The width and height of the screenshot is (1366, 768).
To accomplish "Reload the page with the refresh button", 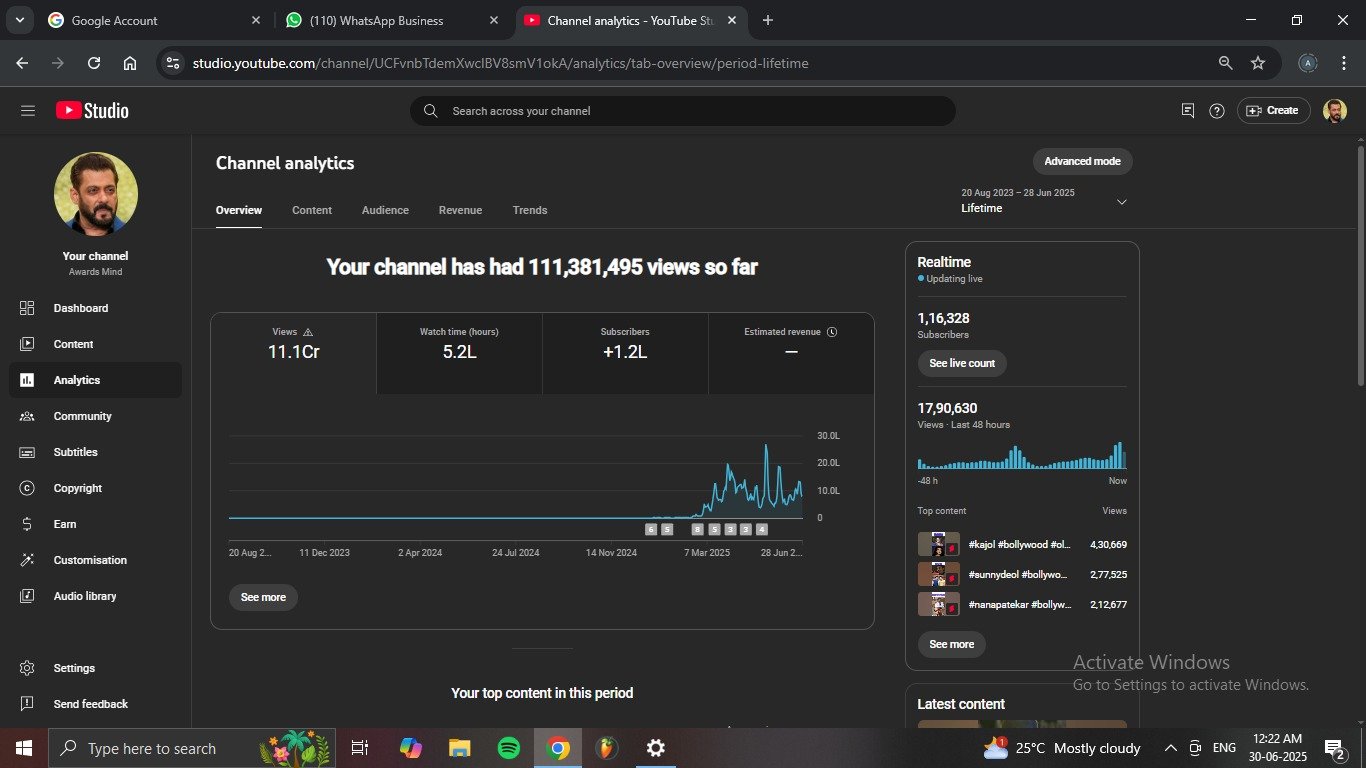I will 94,63.
